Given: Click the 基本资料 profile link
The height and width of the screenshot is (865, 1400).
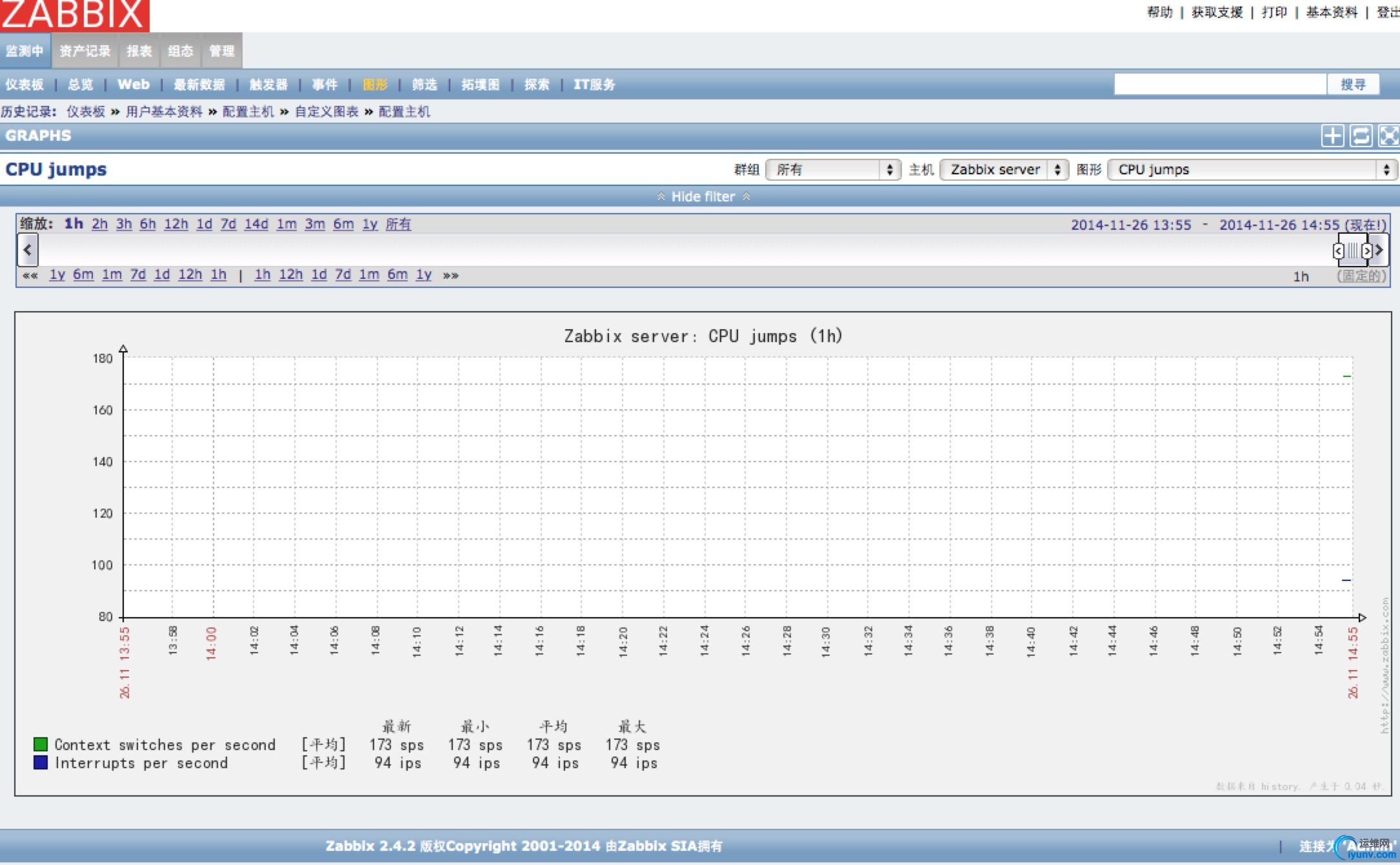Looking at the screenshot, I should [1332, 12].
